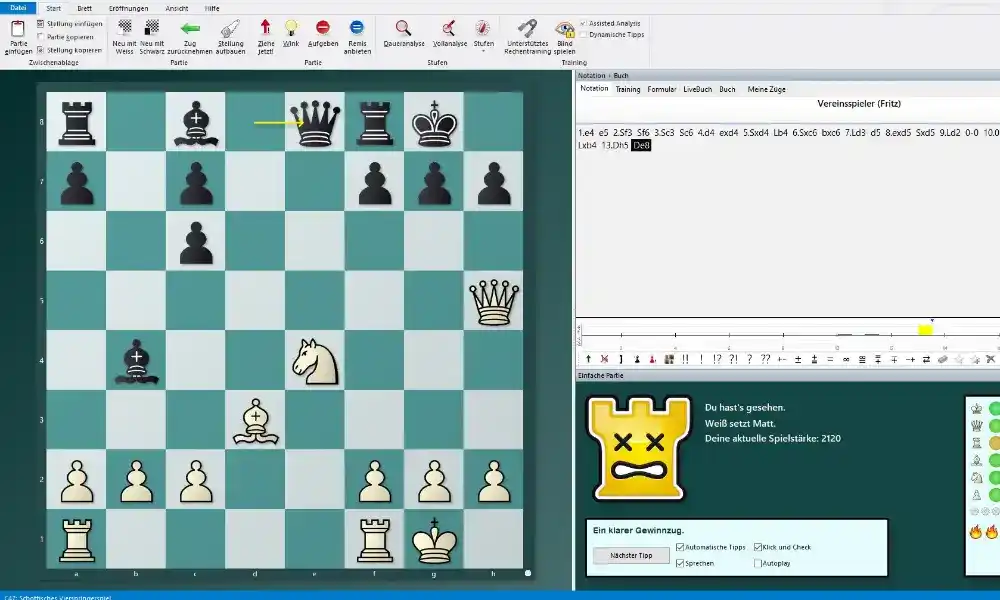This screenshot has height=600, width=1000.
Task: Enable the Autoplay checkbox
Action: (x=758, y=563)
